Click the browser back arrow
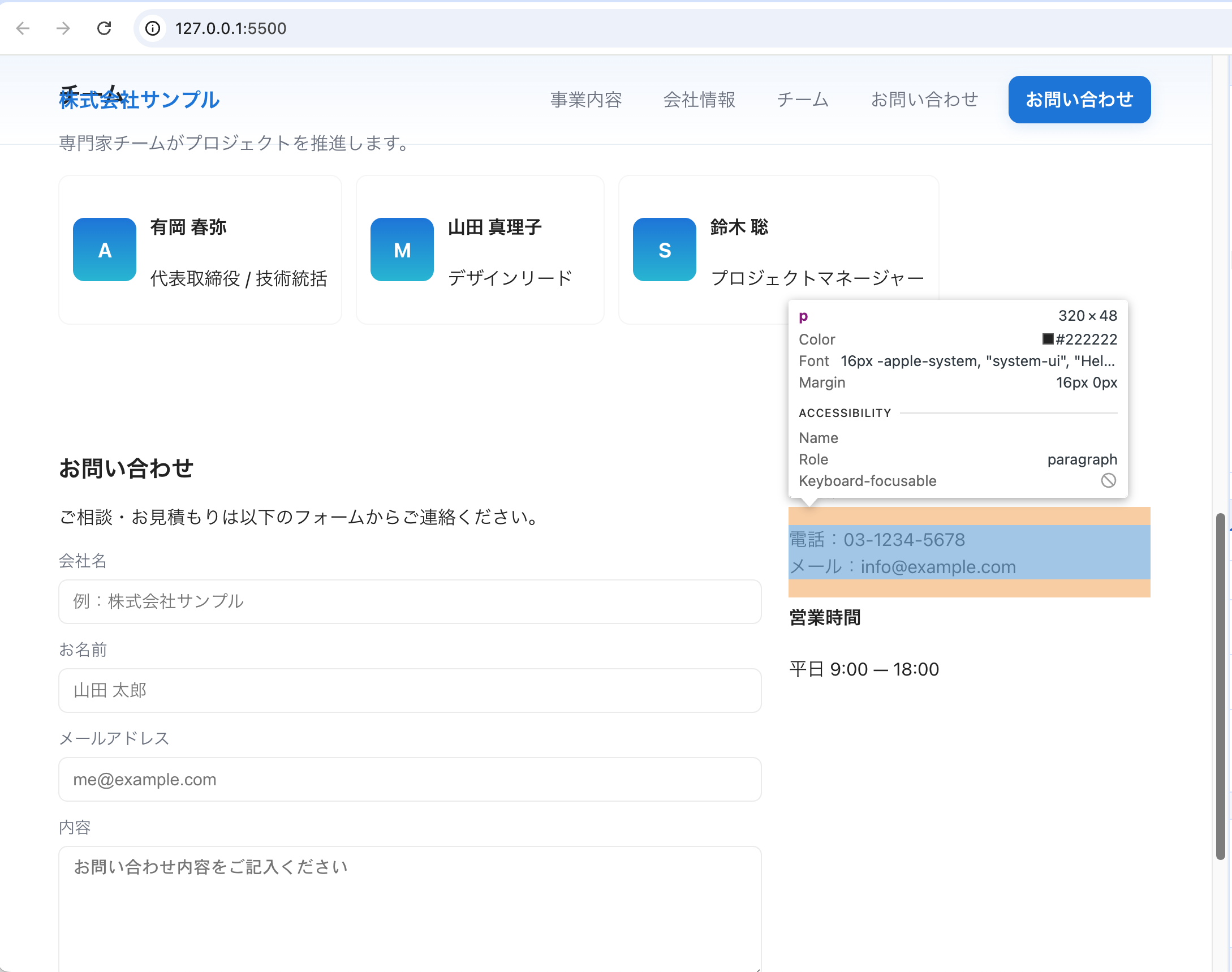 pos(23,28)
